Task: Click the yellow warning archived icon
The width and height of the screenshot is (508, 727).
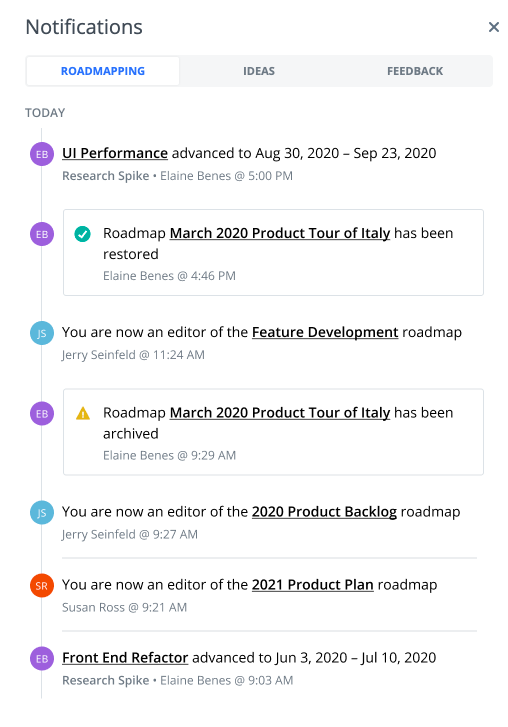Action: point(83,413)
